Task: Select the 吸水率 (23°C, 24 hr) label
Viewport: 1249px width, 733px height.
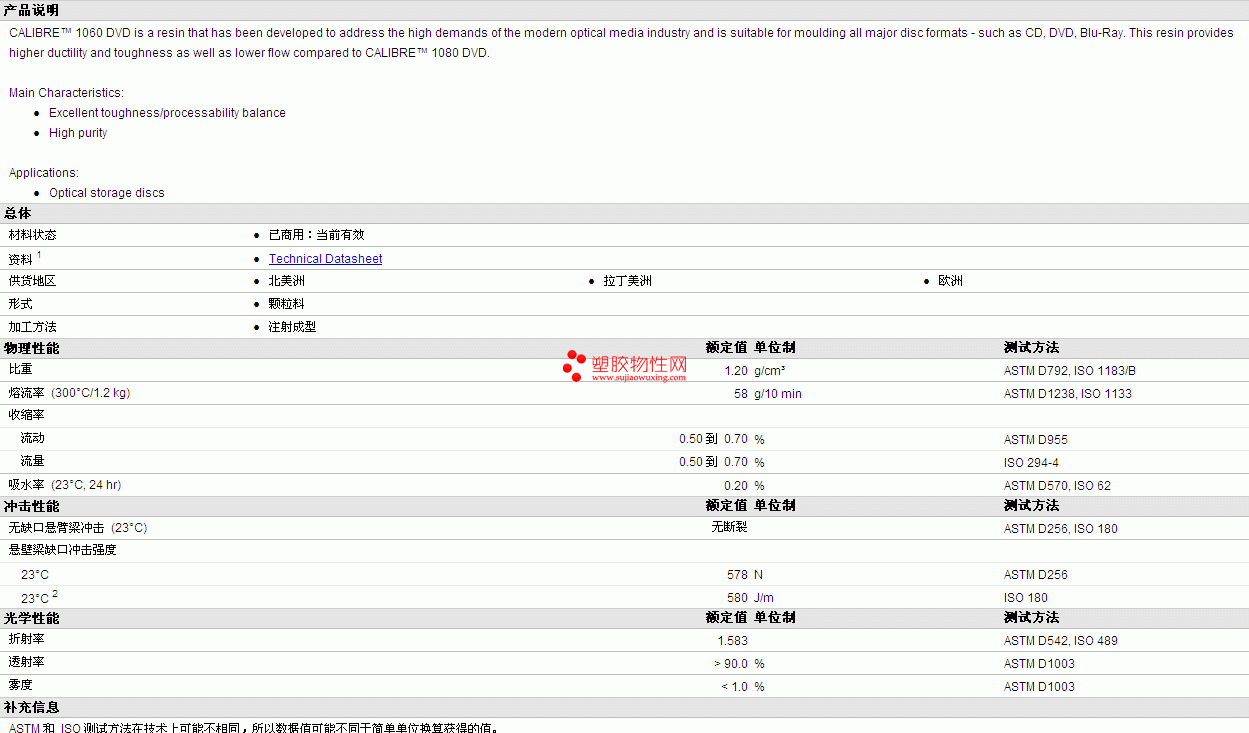Action: coord(65,485)
